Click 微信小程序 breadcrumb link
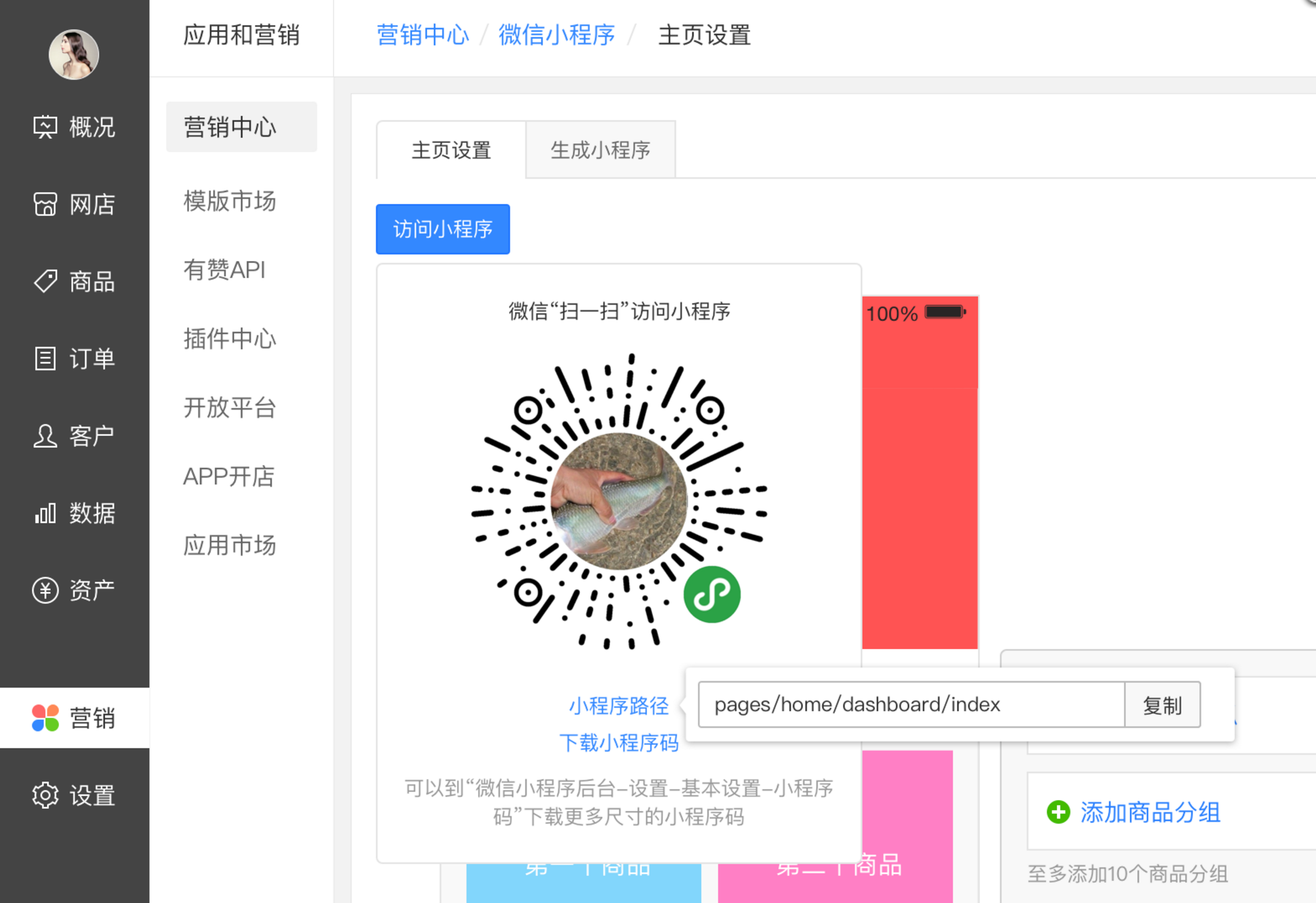The image size is (1316, 903). 557,35
